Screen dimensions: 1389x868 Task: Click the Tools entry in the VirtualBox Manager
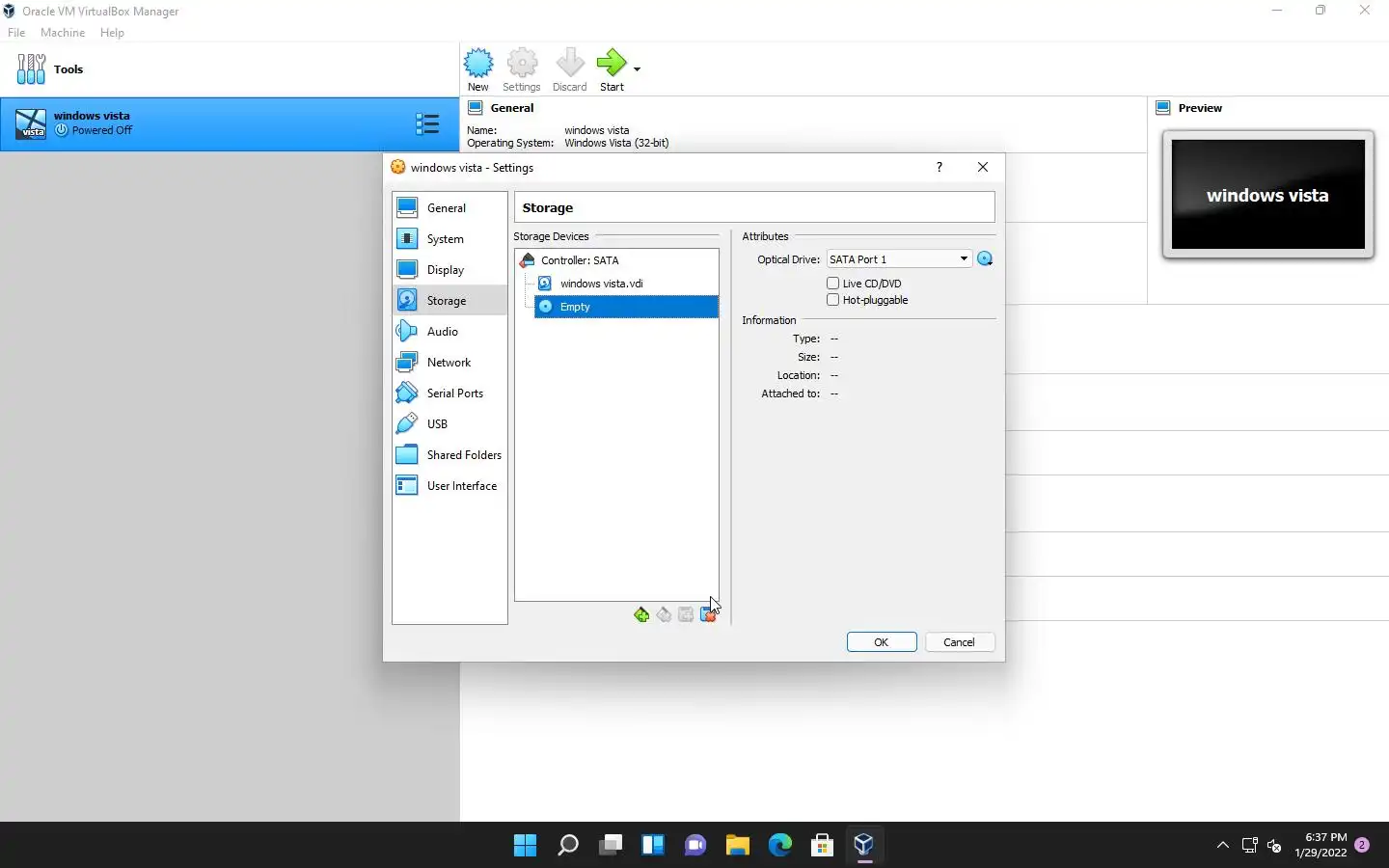(x=230, y=69)
